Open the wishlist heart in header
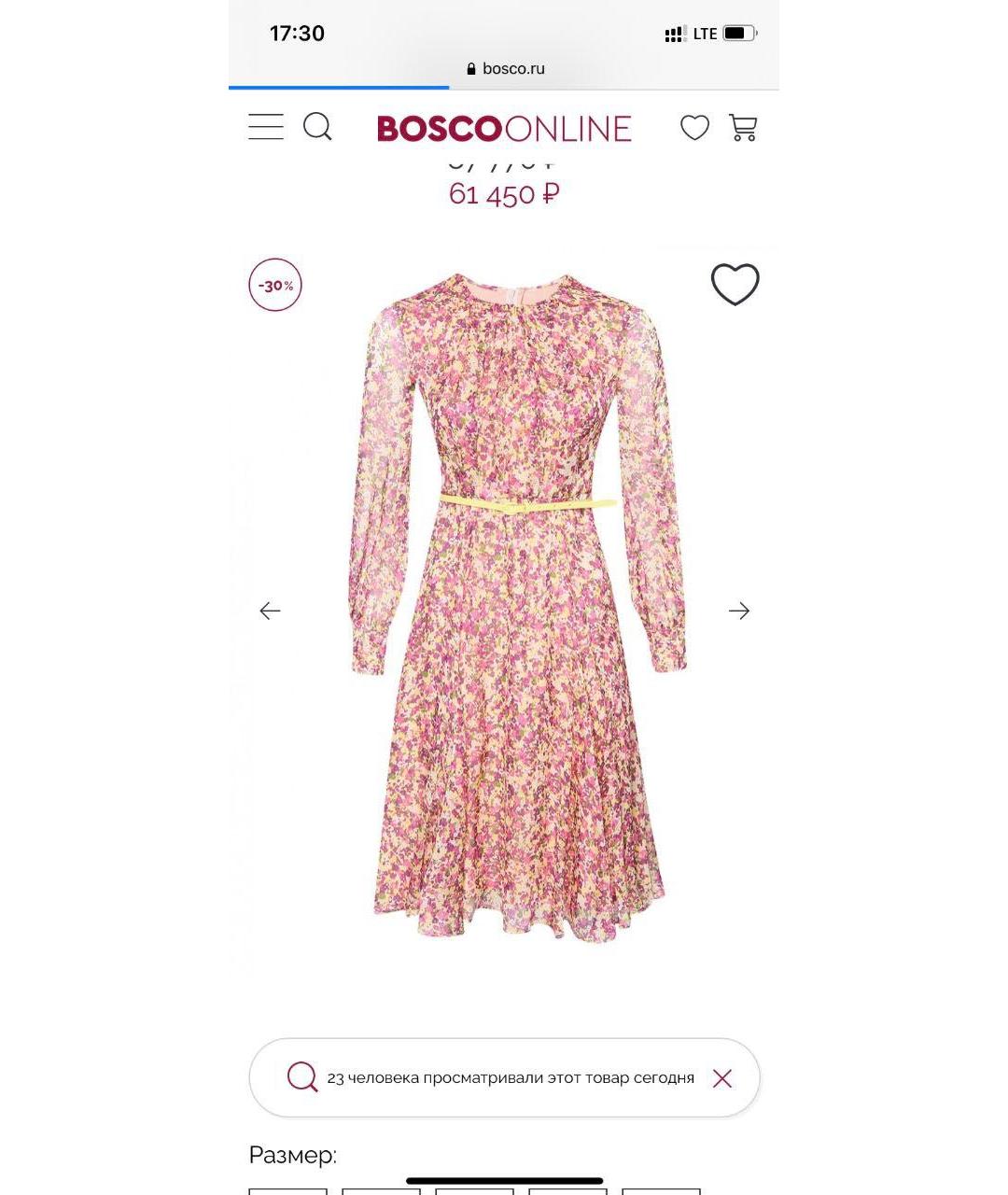This screenshot has width=1008, height=1195. tap(694, 127)
